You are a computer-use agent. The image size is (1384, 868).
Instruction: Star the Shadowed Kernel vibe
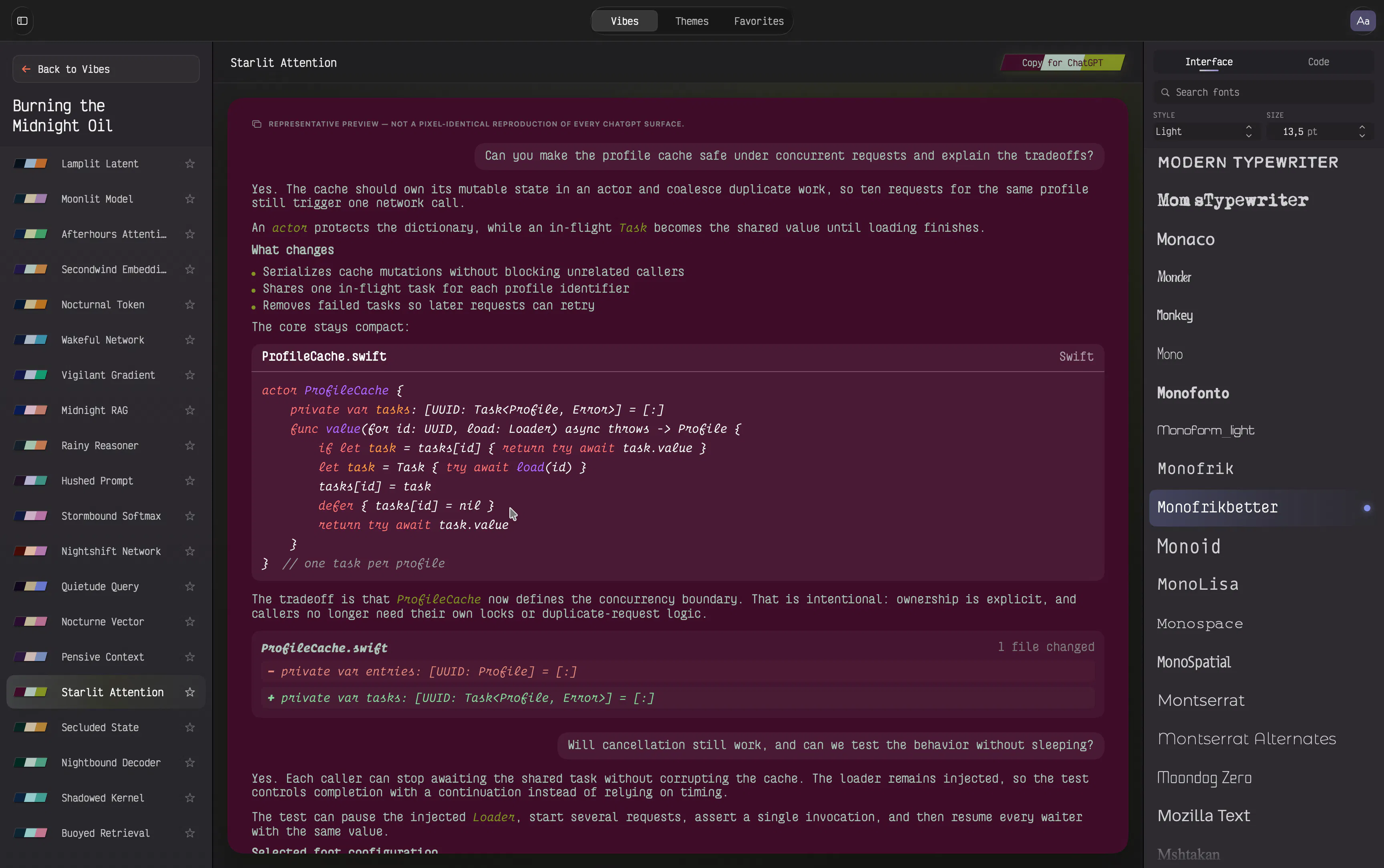190,798
